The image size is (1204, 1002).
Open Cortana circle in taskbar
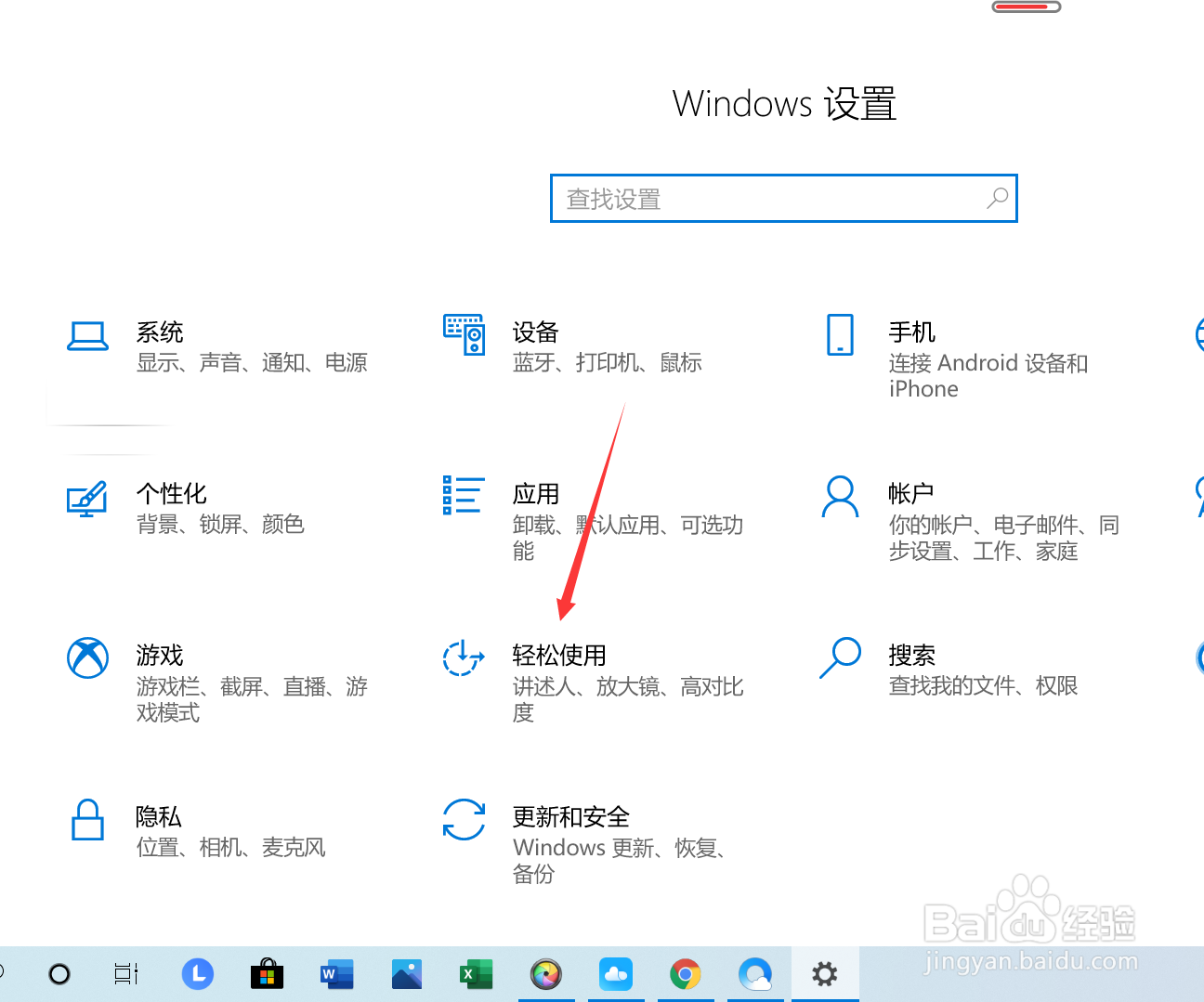[x=59, y=974]
